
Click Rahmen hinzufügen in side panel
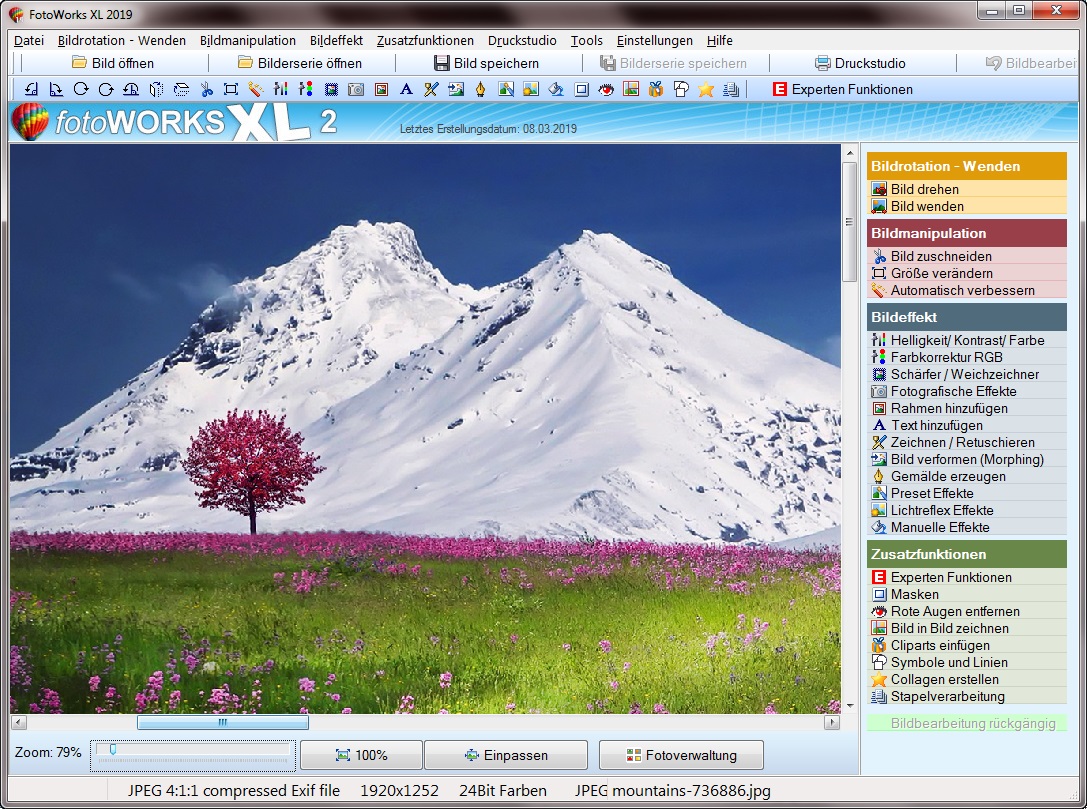(x=967, y=408)
